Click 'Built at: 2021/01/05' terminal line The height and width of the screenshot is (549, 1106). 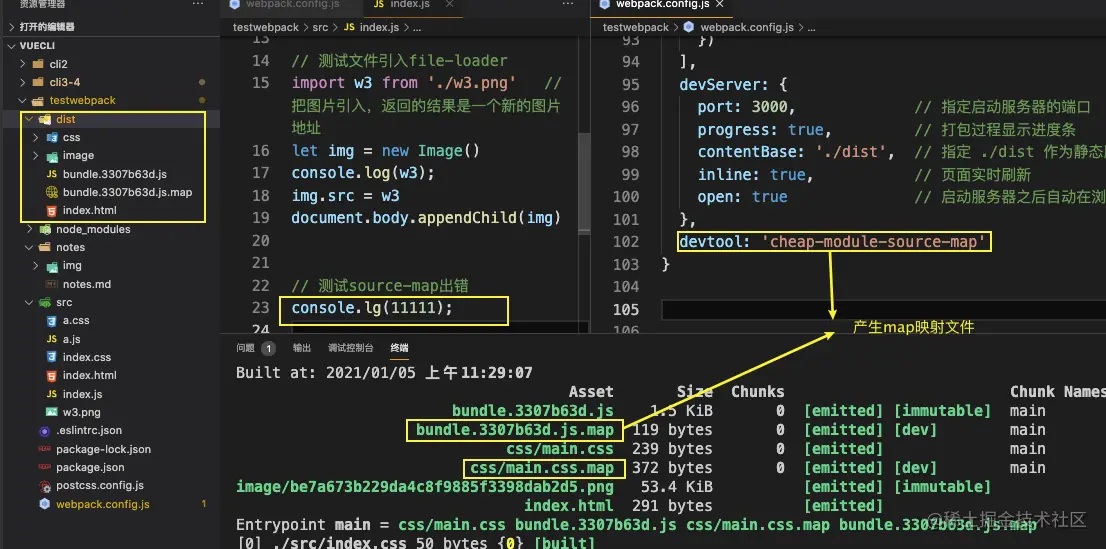[384, 372]
